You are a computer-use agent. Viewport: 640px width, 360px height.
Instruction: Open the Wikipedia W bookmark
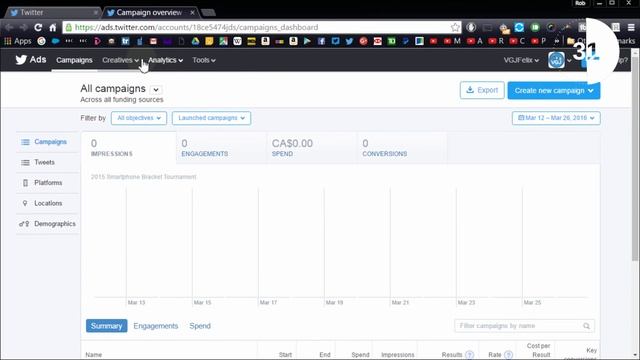pyautogui.click(x=237, y=41)
